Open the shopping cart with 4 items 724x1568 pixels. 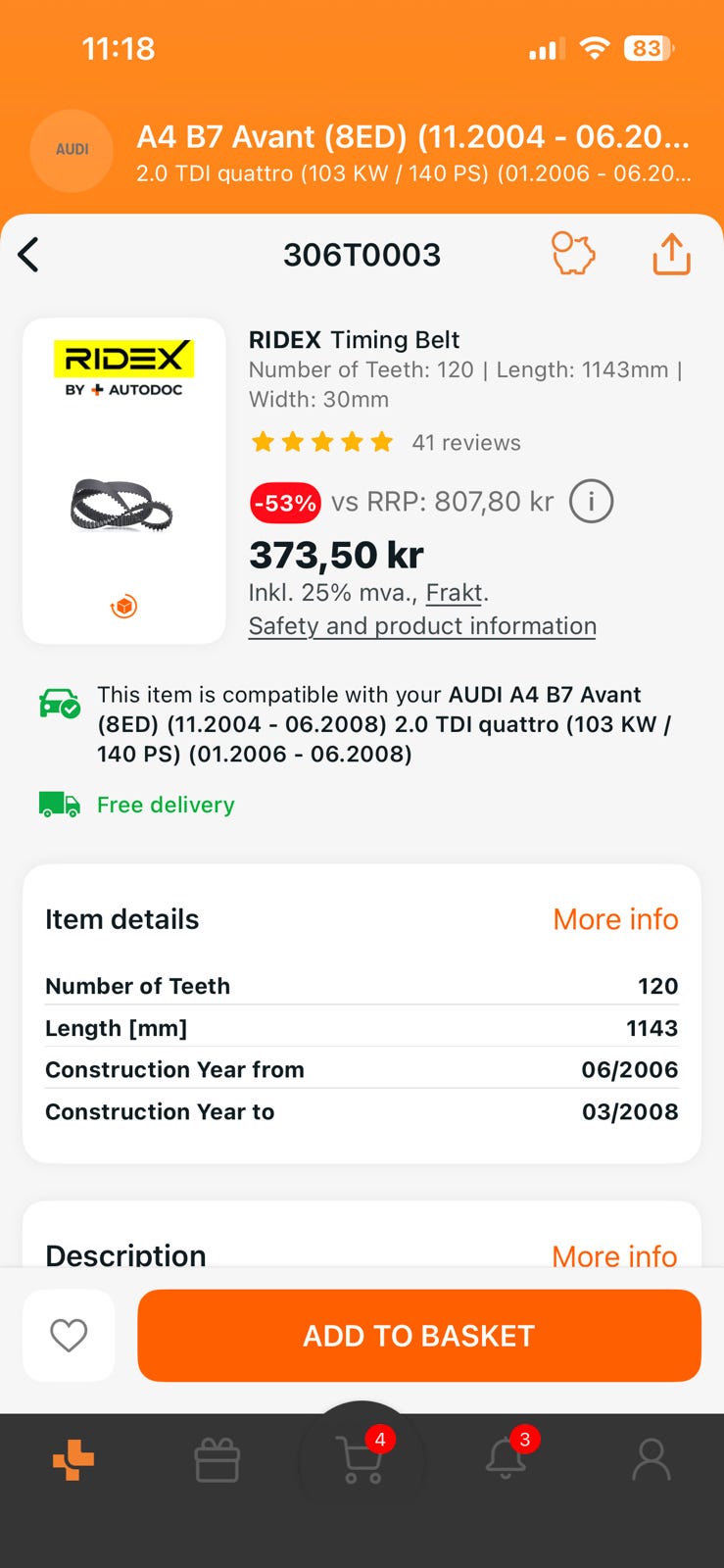pyautogui.click(x=362, y=1460)
